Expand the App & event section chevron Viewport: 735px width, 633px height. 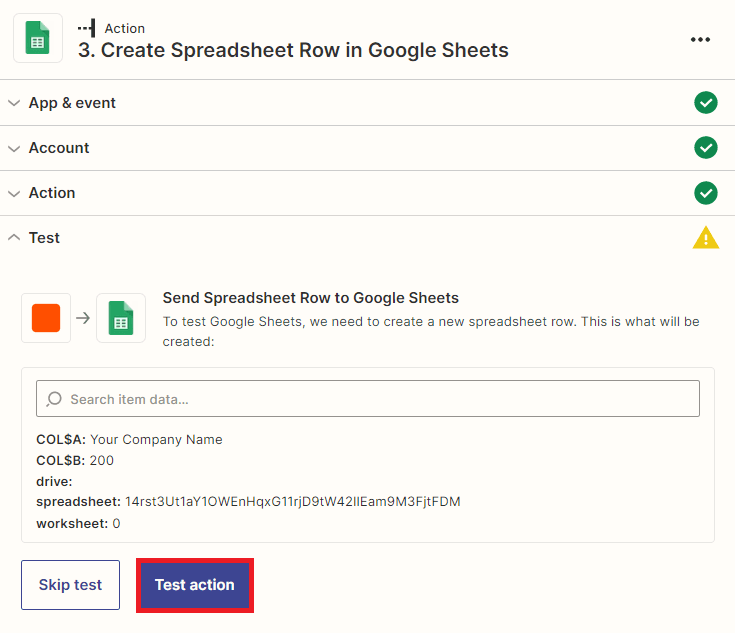click(x=14, y=103)
